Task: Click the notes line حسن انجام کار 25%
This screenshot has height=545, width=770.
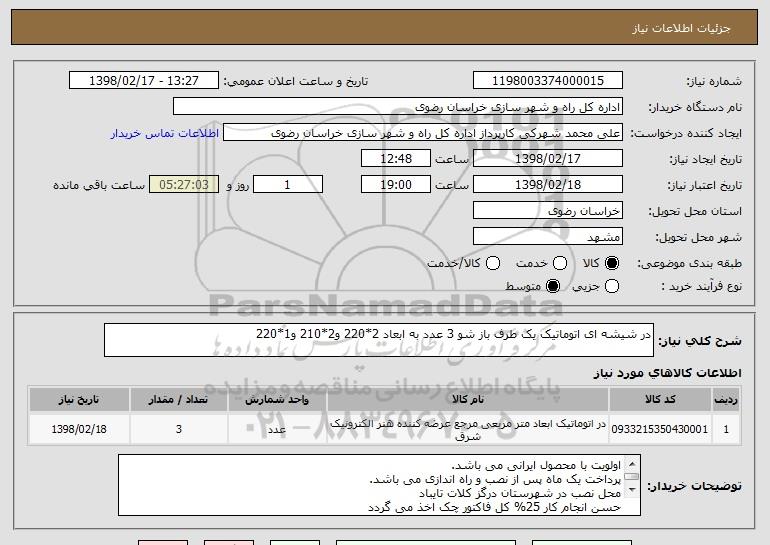Action: point(495,507)
